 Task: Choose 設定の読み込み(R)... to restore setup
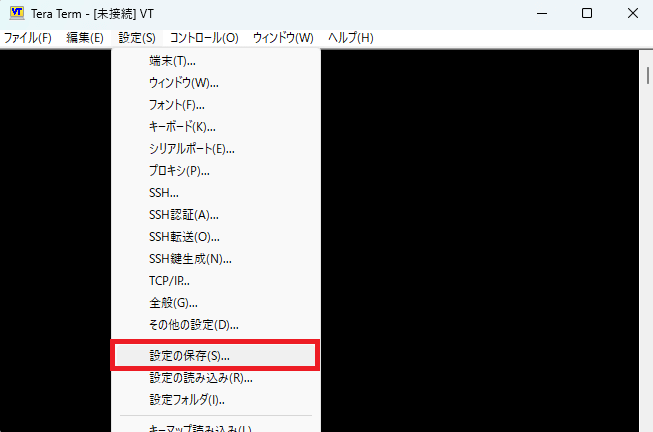pyautogui.click(x=200, y=378)
